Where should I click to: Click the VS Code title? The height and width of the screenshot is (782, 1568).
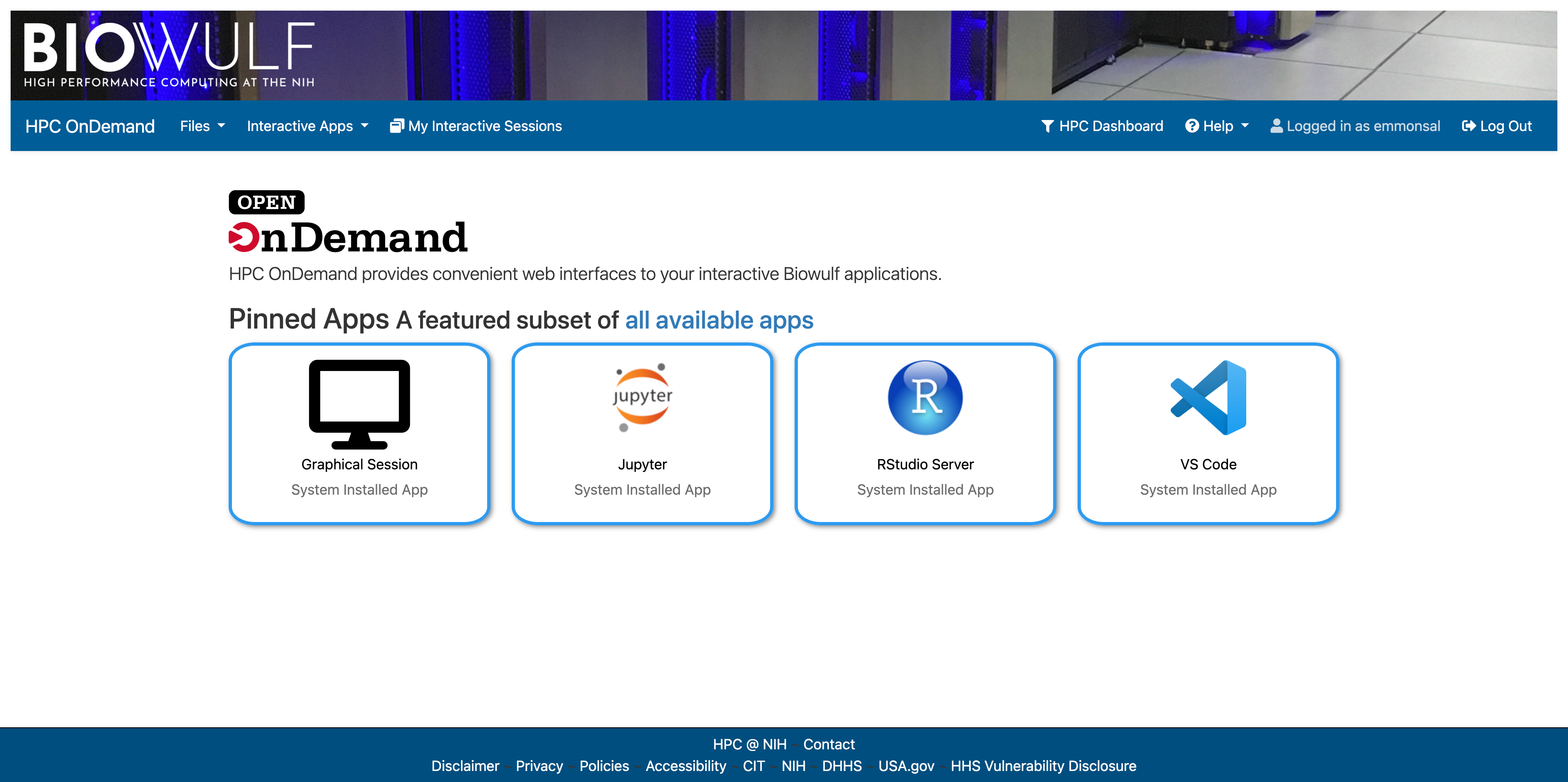[x=1208, y=464]
